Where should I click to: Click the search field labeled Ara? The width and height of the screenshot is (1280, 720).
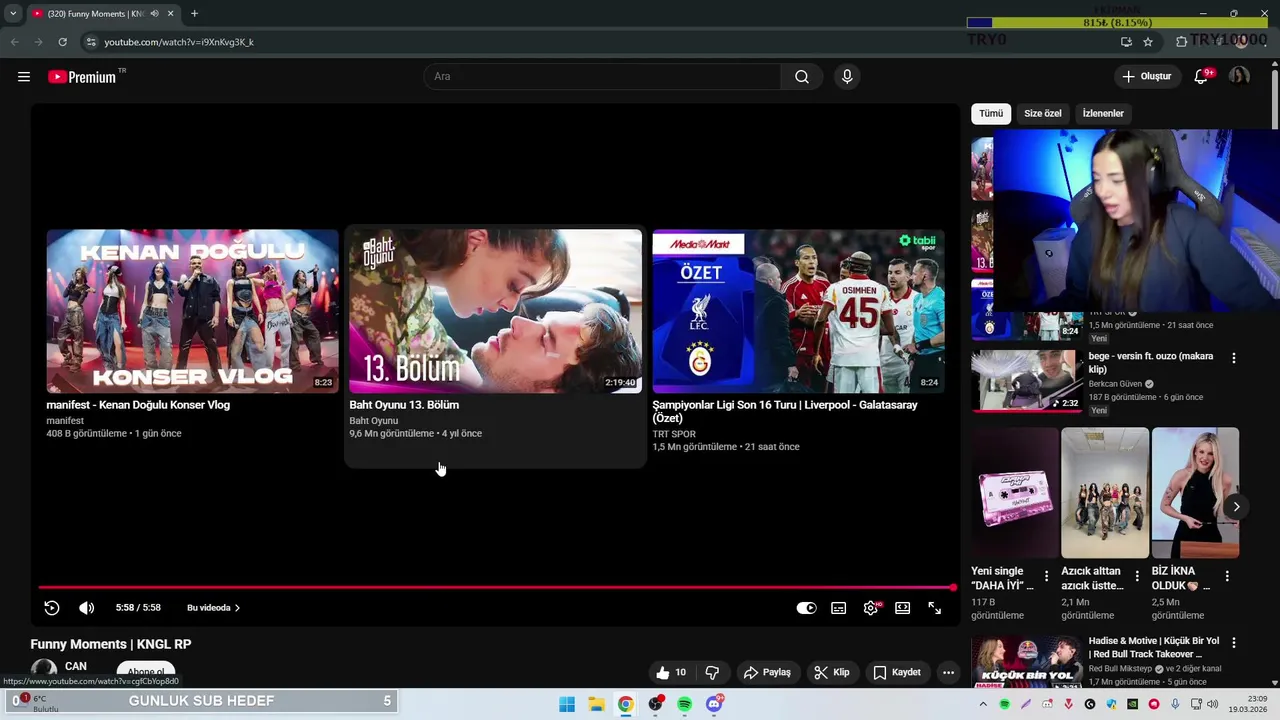(x=603, y=77)
